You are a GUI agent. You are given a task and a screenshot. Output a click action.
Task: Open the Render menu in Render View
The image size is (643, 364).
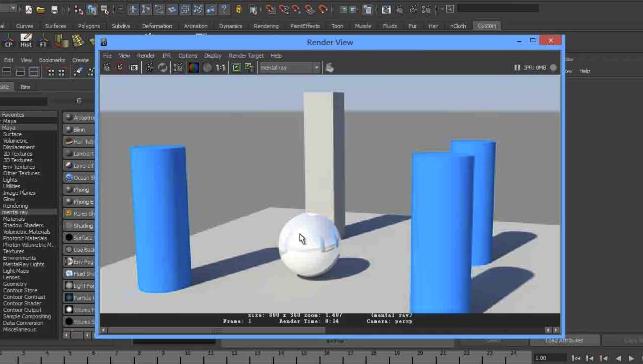tap(146, 56)
